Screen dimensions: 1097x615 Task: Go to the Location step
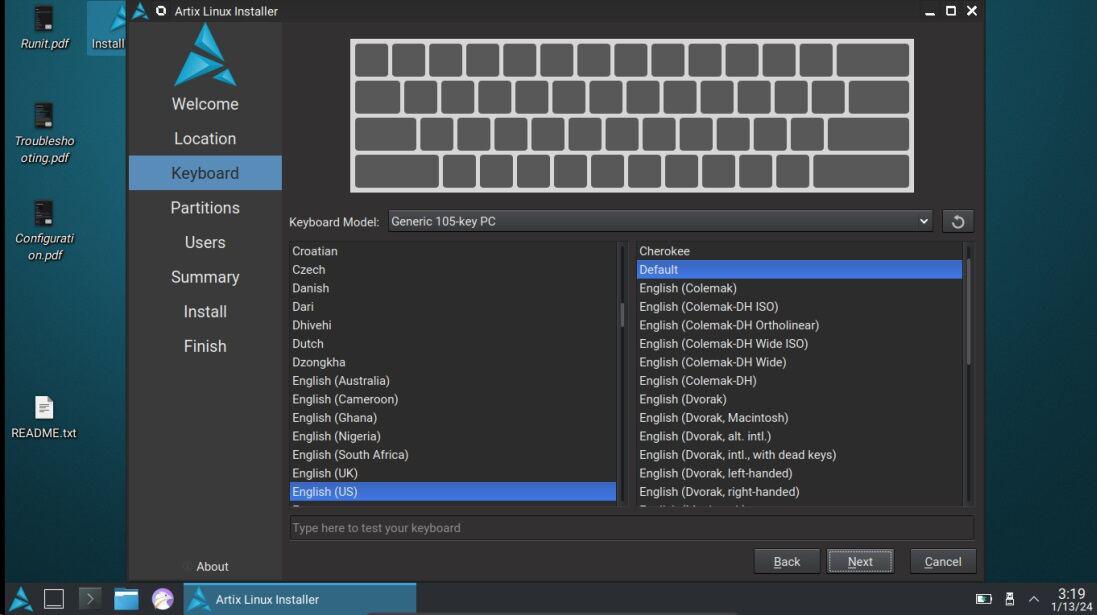pyautogui.click(x=205, y=139)
